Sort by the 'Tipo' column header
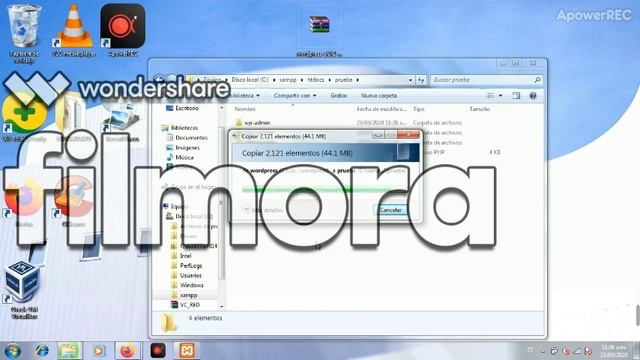The height and width of the screenshot is (360, 640). [x=419, y=109]
